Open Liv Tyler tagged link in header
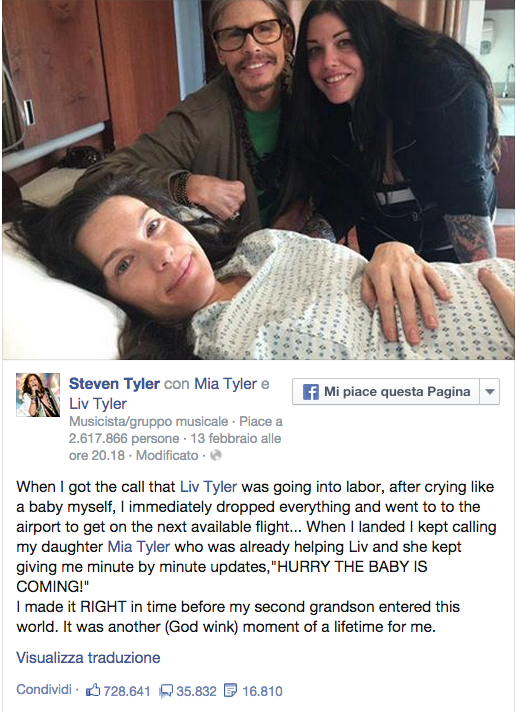This screenshot has height=712, width=516. coord(98,404)
